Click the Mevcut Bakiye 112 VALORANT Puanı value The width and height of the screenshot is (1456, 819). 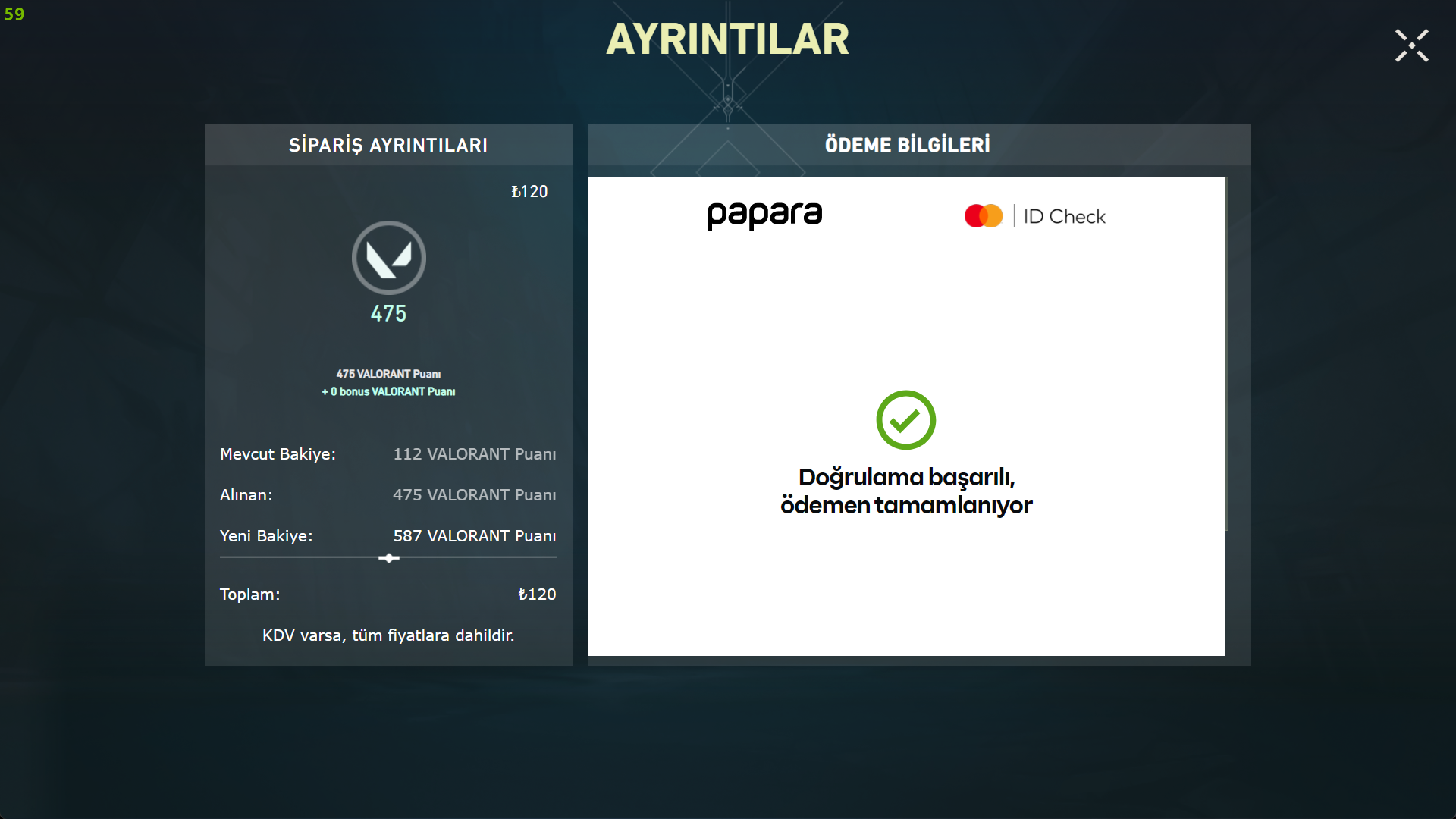(x=474, y=454)
